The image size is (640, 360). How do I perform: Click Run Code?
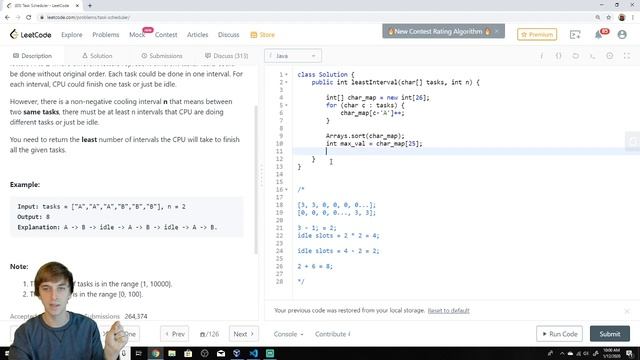[x=559, y=334]
